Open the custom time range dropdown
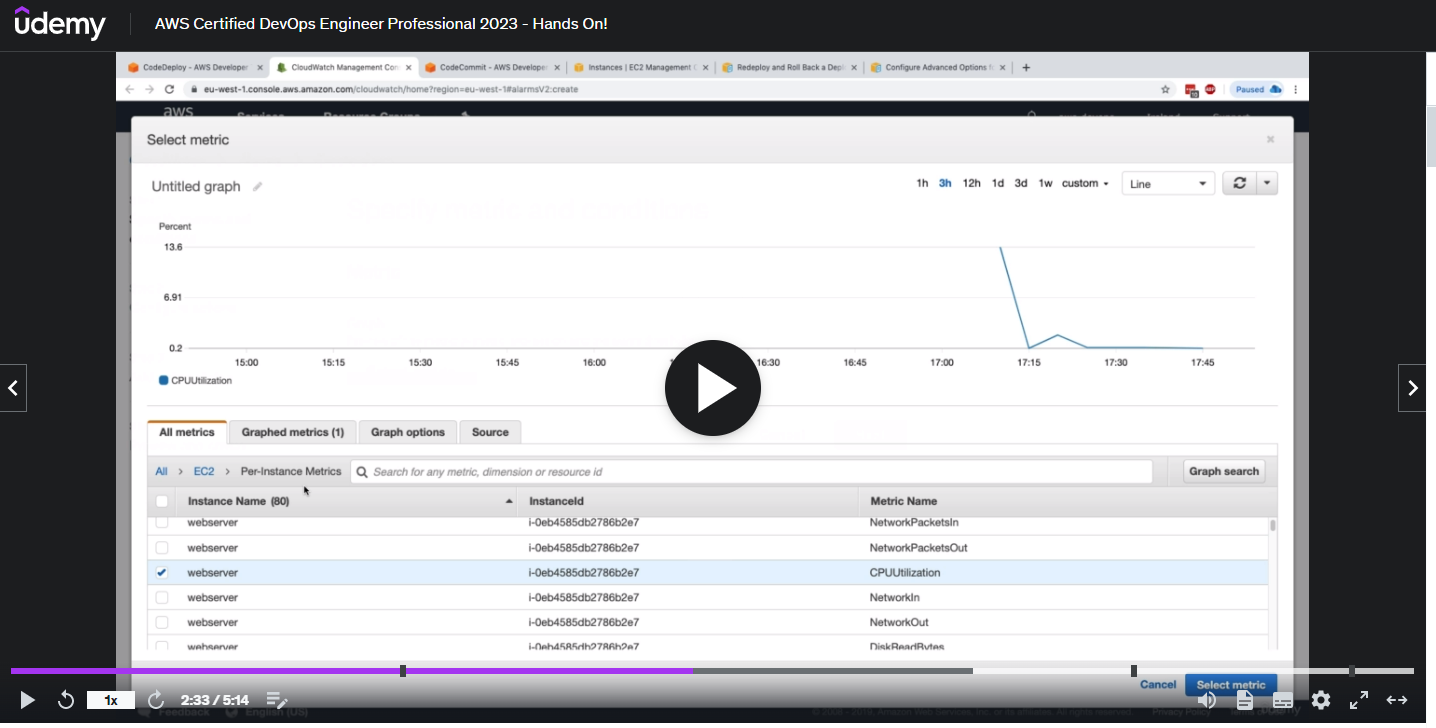The height and width of the screenshot is (728, 1436). pyautogui.click(x=1085, y=184)
